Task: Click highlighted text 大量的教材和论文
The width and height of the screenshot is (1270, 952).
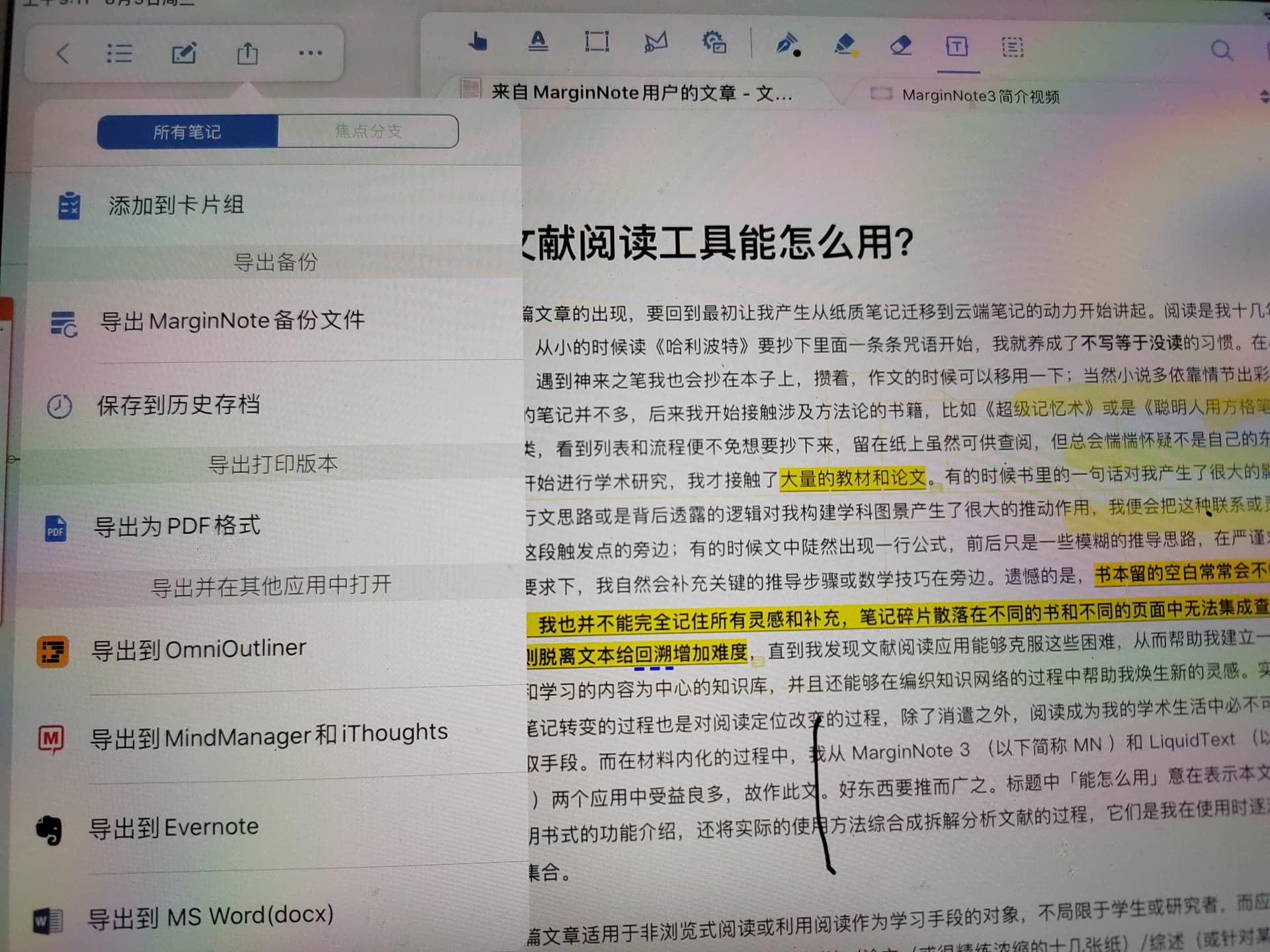Action: click(853, 477)
